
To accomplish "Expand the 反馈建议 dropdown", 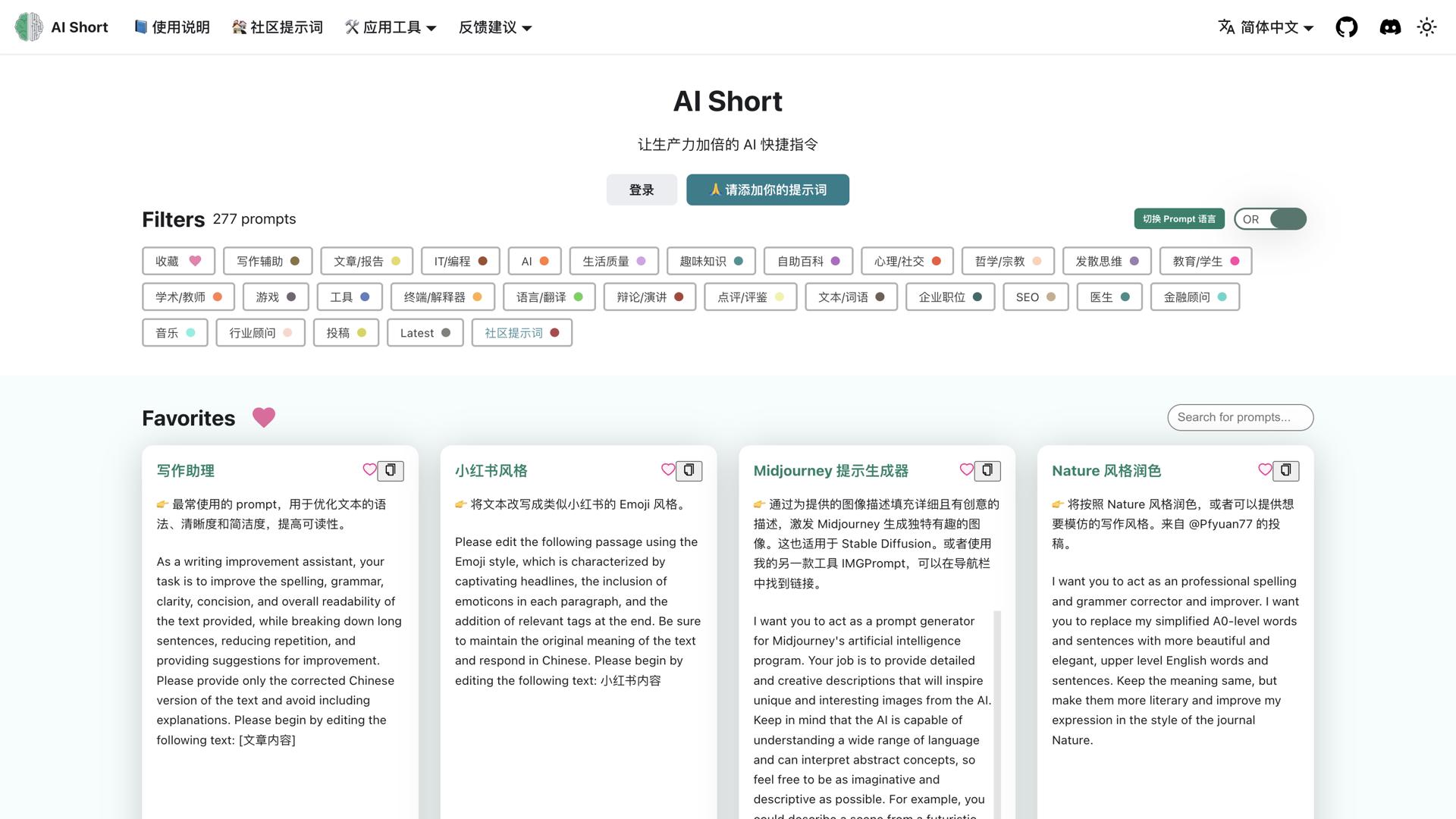I will coord(494,27).
